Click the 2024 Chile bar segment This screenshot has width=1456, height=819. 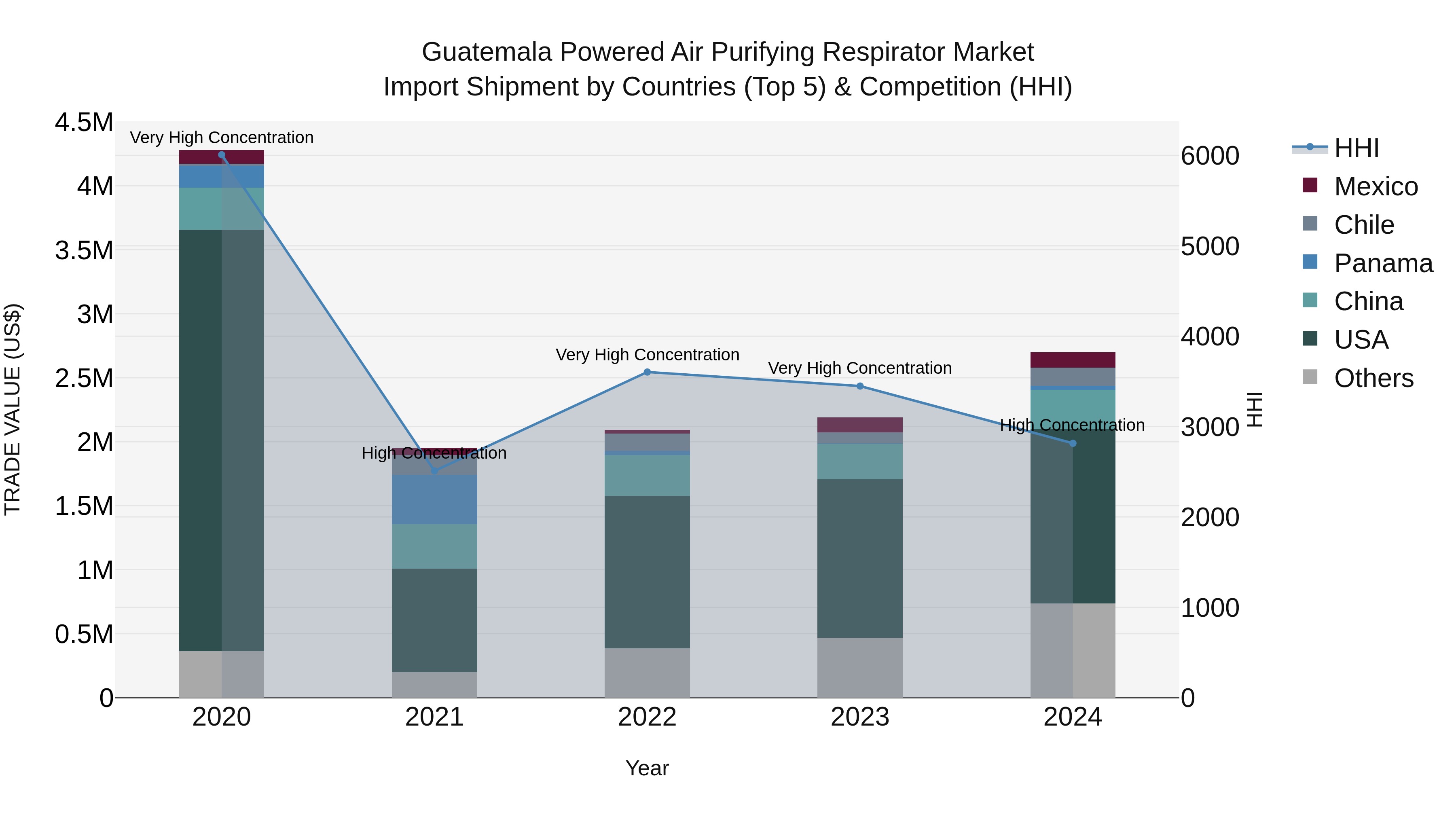(1073, 377)
